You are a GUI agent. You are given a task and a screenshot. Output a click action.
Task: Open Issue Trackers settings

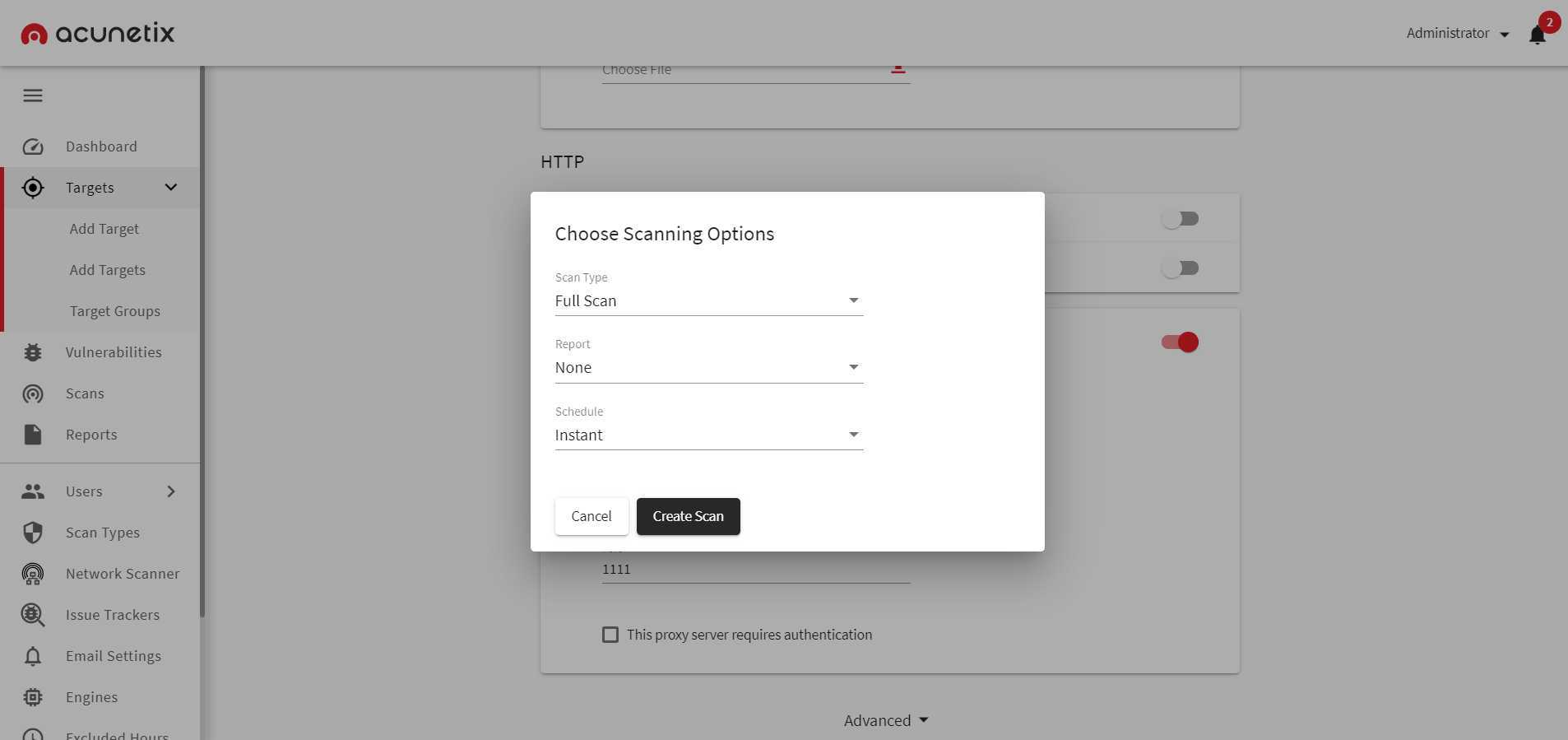tap(113, 615)
